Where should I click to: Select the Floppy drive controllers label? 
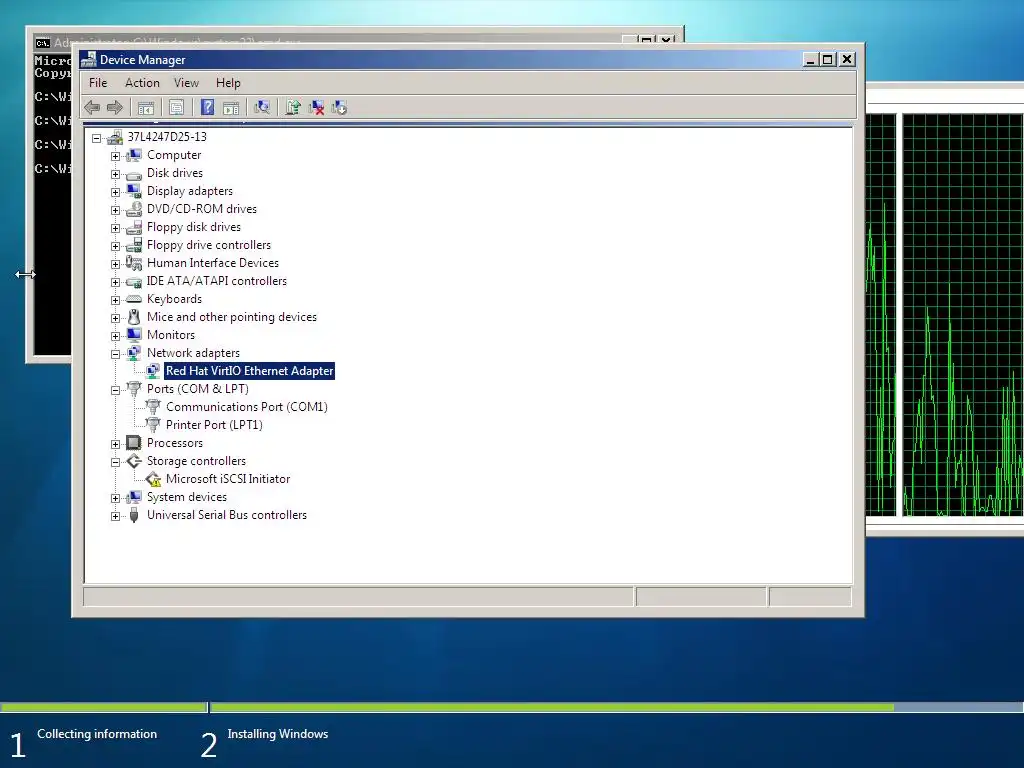209,245
